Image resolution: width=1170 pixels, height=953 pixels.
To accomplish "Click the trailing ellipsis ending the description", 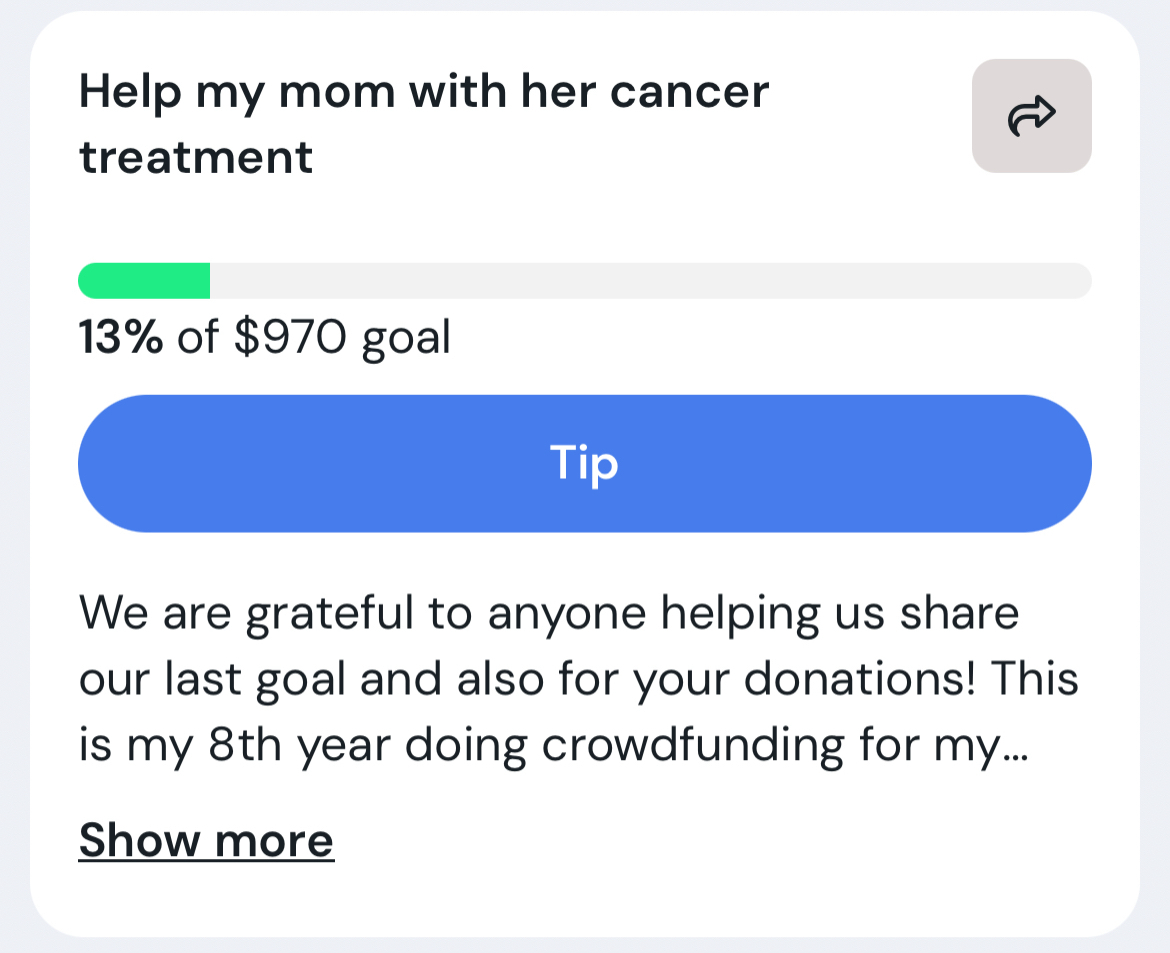I will 1016,750.
